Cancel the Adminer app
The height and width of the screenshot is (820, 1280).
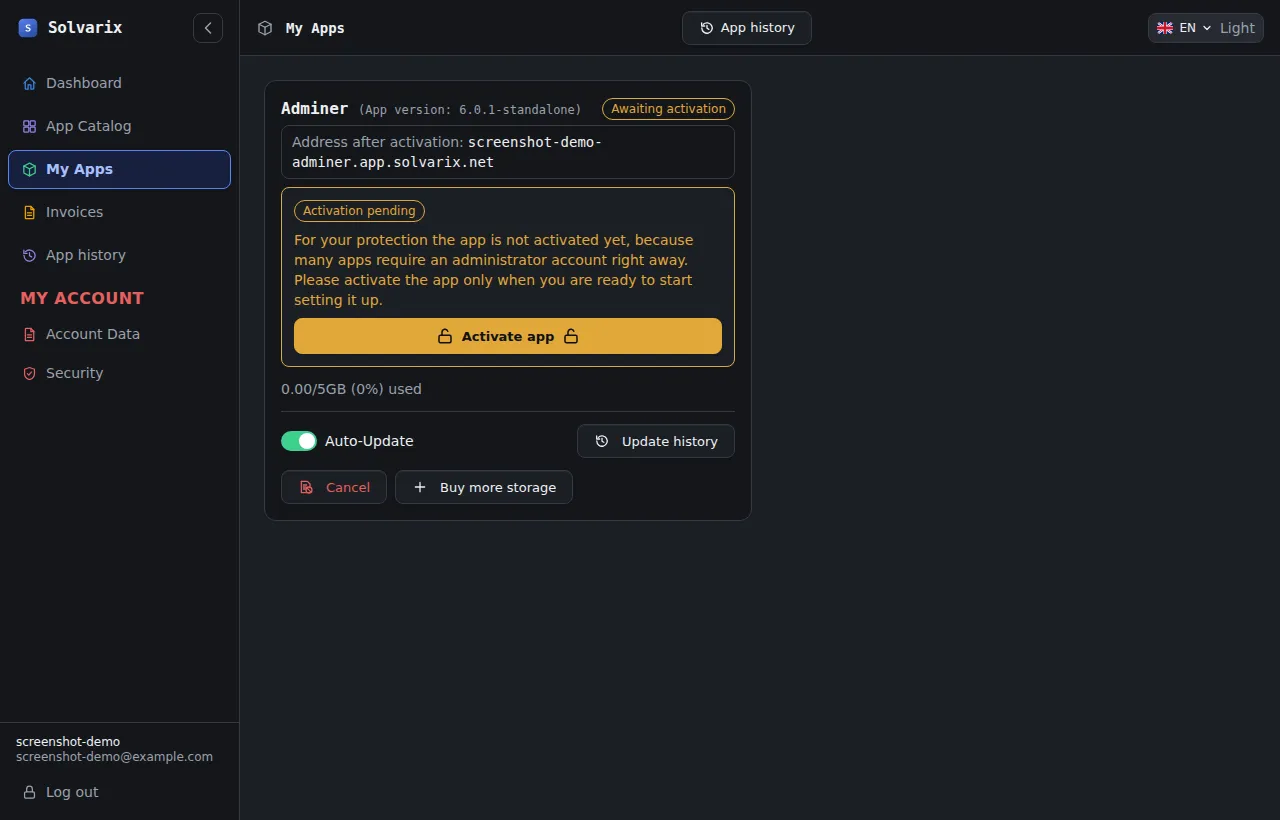[334, 487]
